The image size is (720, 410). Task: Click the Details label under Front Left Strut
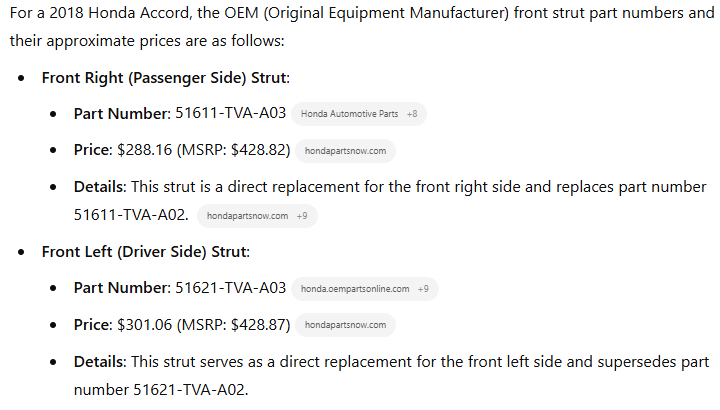point(99,361)
